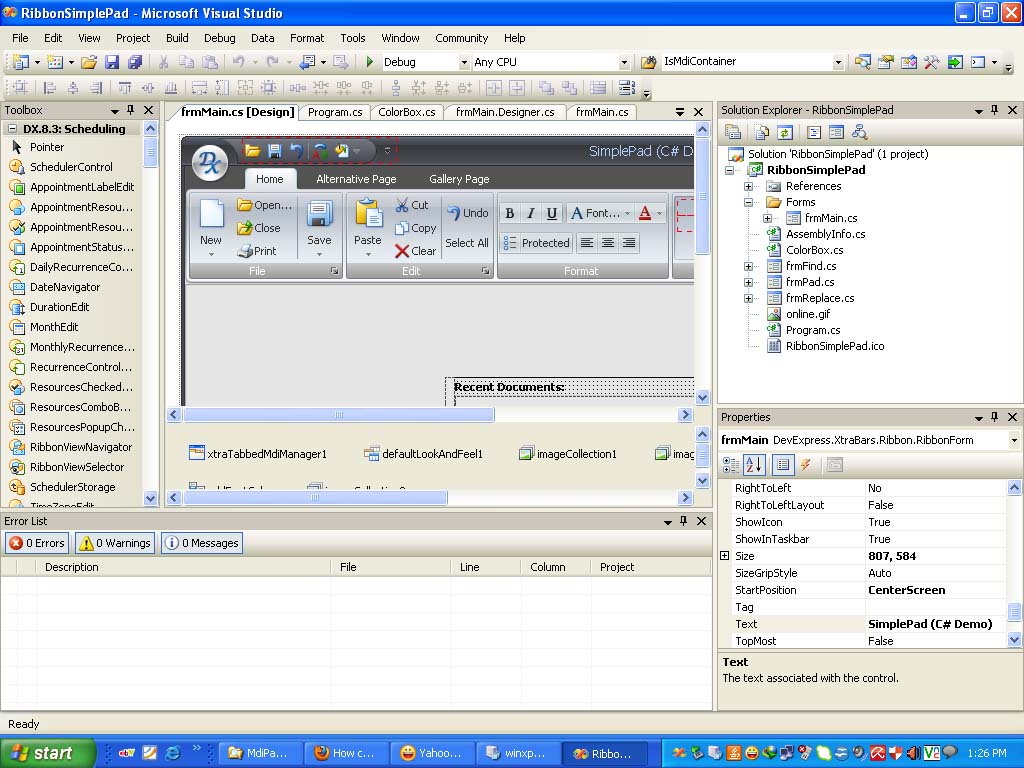This screenshot has height=768, width=1024.
Task: Click the ribbon Select All button
Action: 467,243
